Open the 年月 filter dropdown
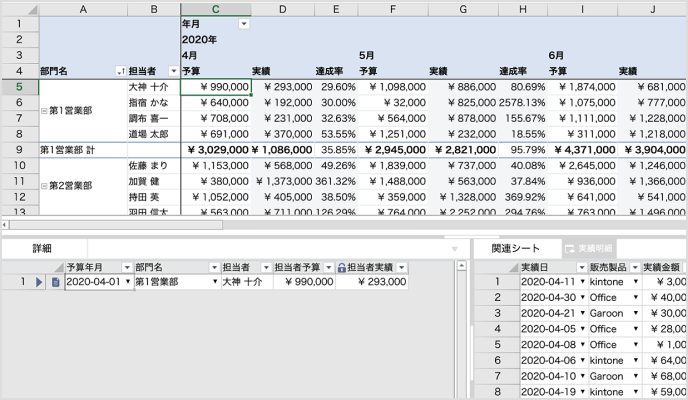 coord(244,23)
